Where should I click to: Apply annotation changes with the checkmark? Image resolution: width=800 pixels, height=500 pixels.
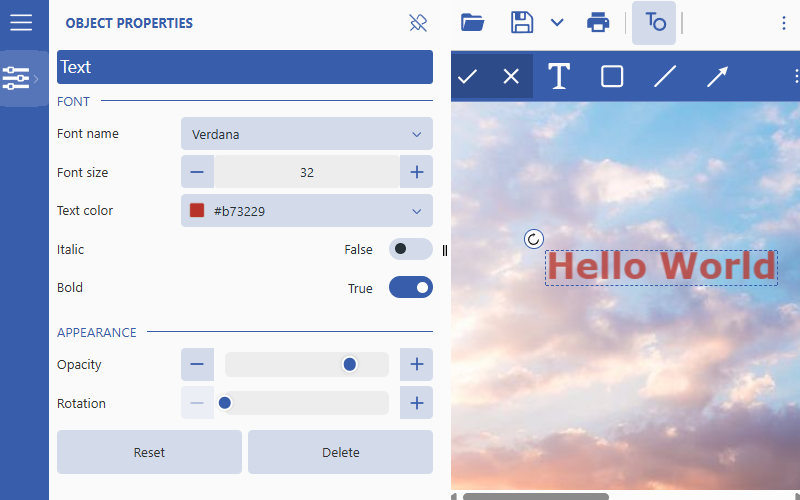(x=467, y=77)
